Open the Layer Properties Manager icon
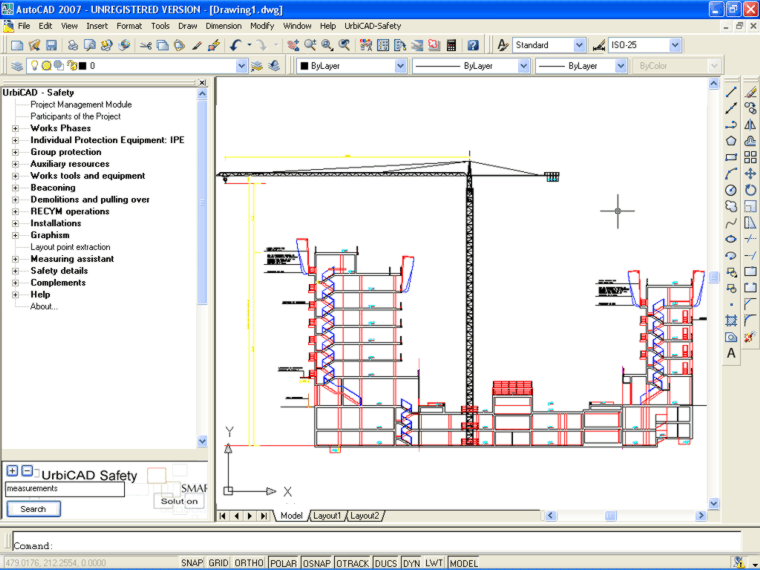The image size is (760, 570). pyautogui.click(x=17, y=65)
